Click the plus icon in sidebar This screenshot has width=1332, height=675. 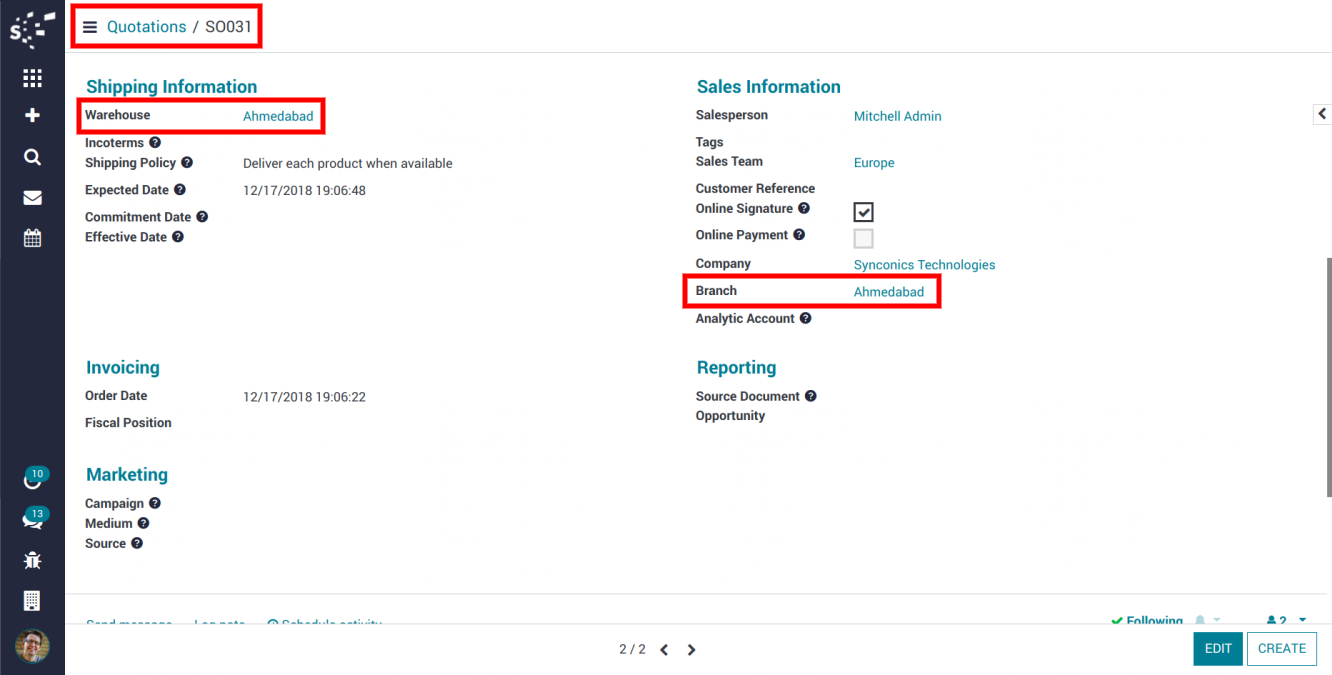pos(32,116)
